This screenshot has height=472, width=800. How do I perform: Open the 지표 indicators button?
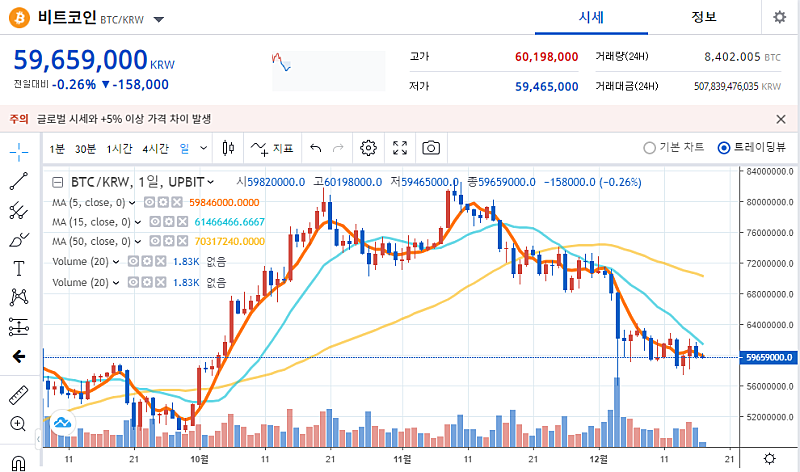272,148
